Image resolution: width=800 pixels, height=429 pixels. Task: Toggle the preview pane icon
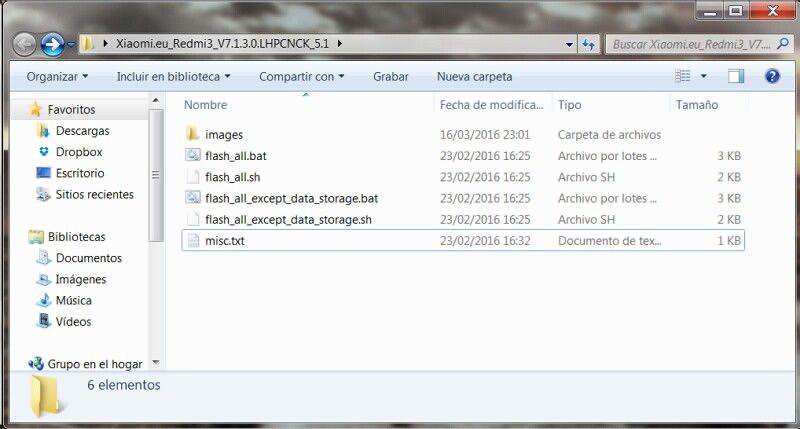tap(735, 76)
